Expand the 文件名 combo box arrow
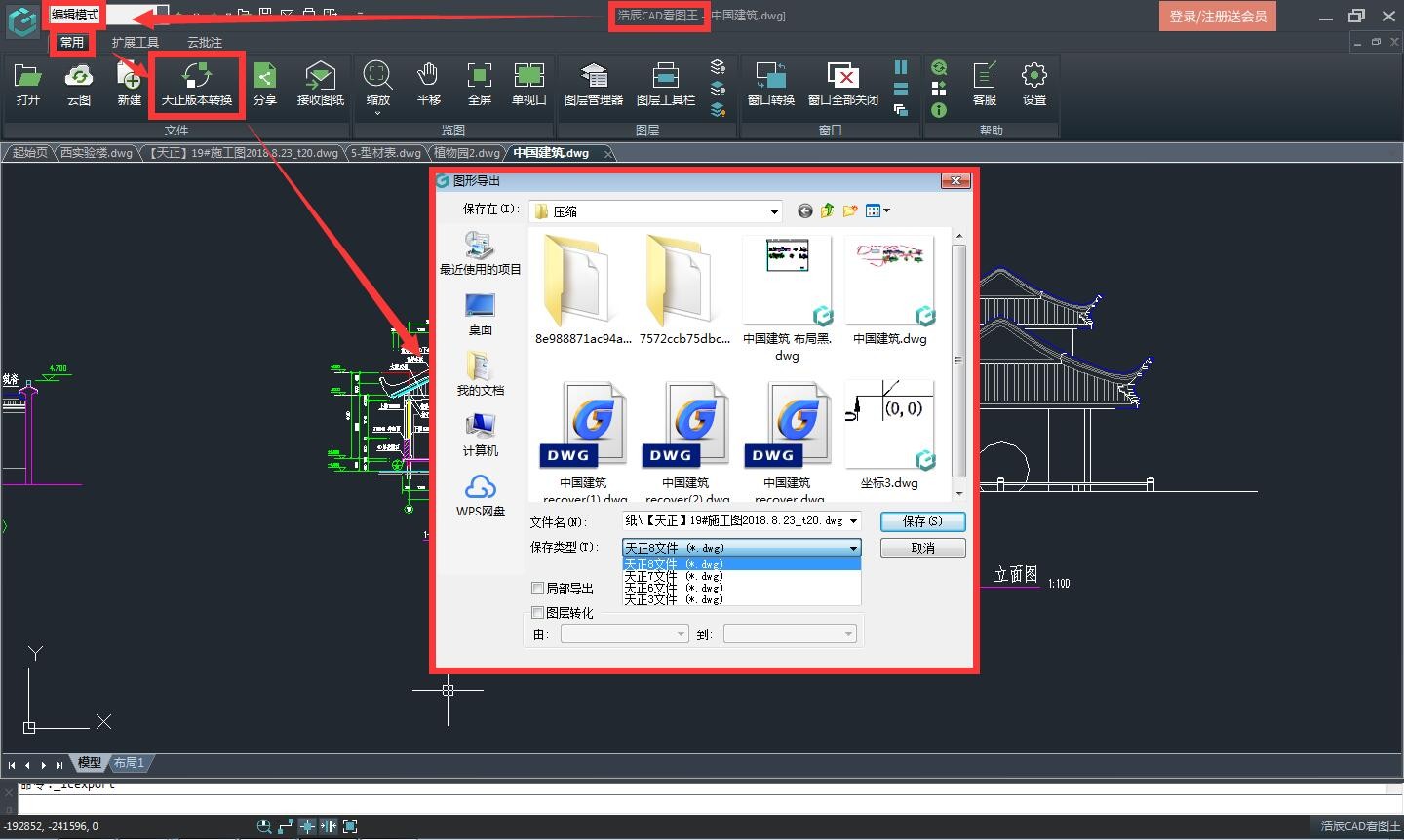1404x840 pixels. tap(853, 521)
